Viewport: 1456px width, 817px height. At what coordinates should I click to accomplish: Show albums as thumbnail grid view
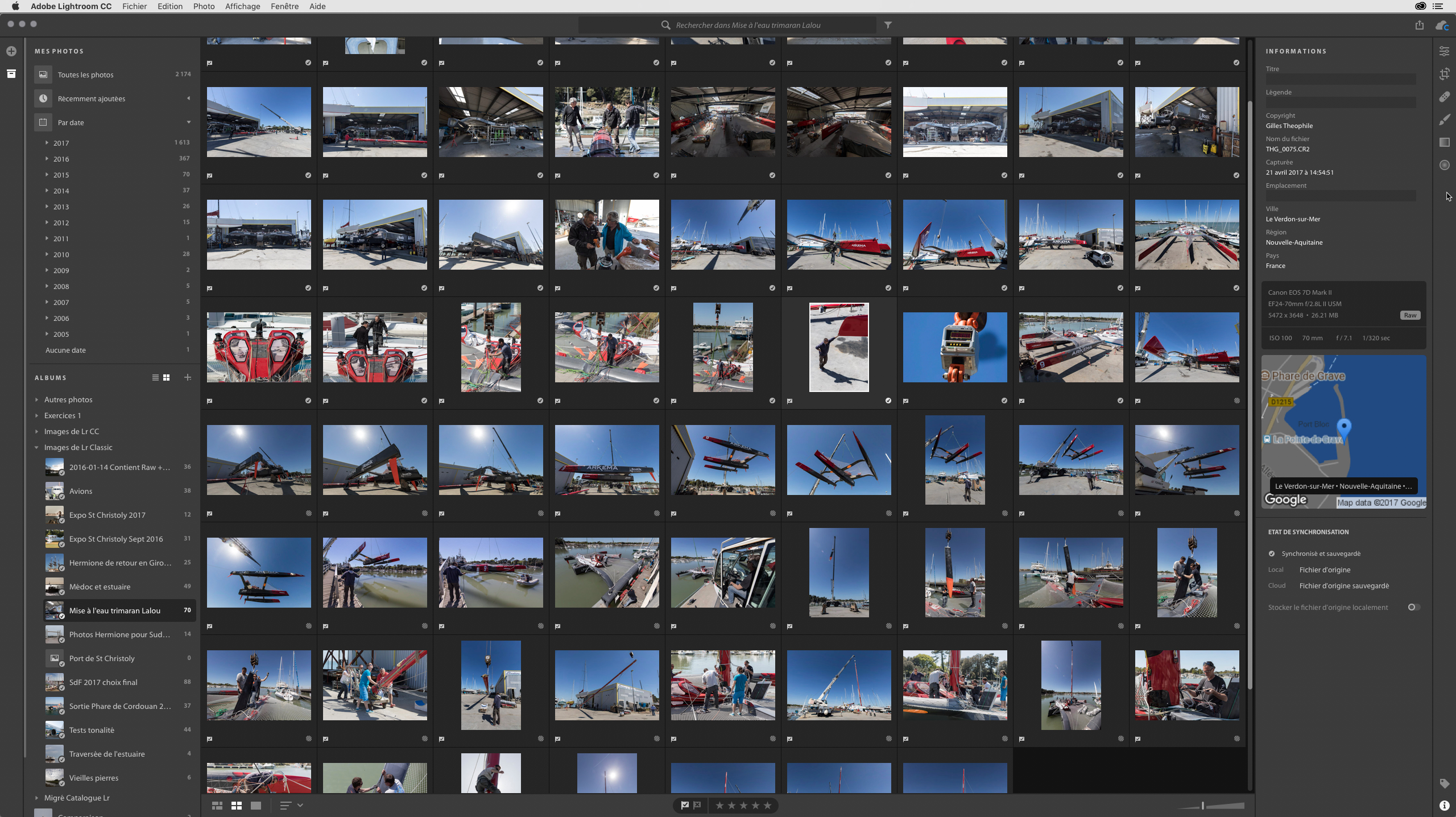(x=167, y=377)
